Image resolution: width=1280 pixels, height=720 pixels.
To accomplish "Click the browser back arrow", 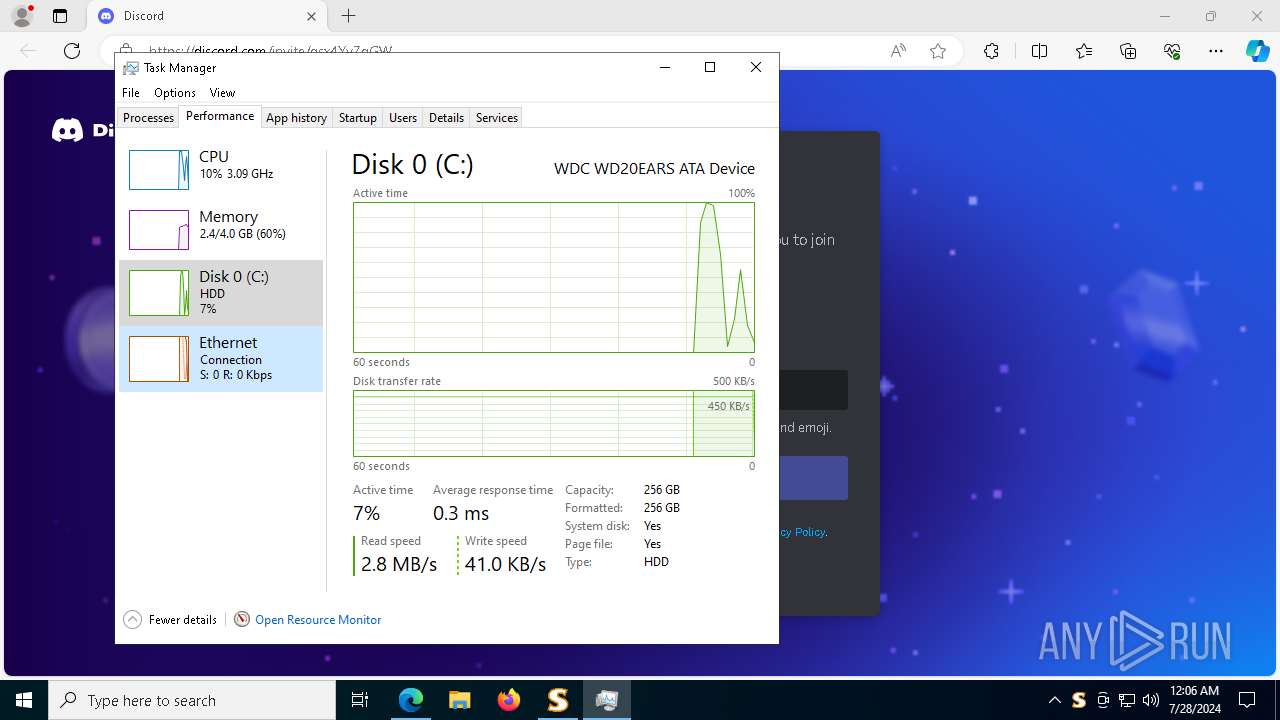I will tap(28, 51).
